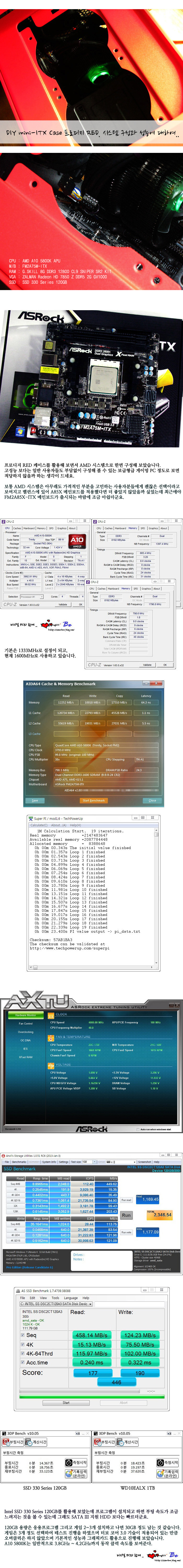Click the 'SSD 330 Series 120GB' caption text

click(x=45, y=1488)
